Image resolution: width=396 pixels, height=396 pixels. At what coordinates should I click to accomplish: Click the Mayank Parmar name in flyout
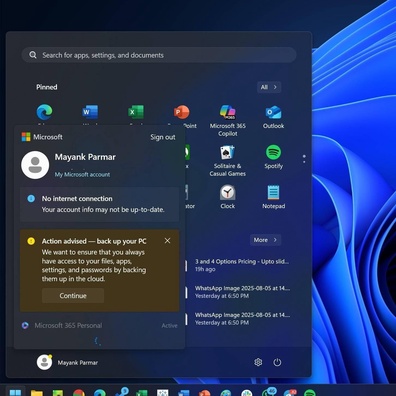click(85, 157)
